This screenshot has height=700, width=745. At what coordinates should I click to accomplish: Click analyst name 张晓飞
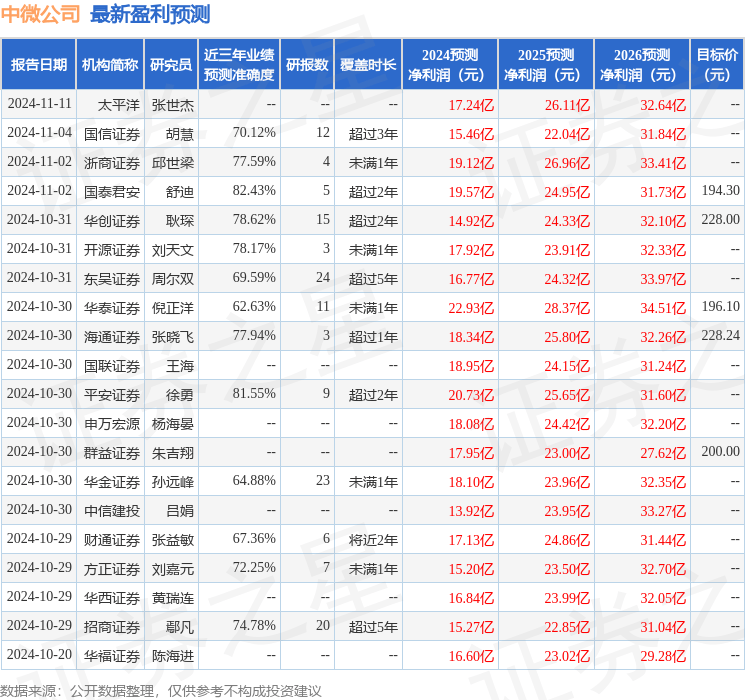point(172,337)
